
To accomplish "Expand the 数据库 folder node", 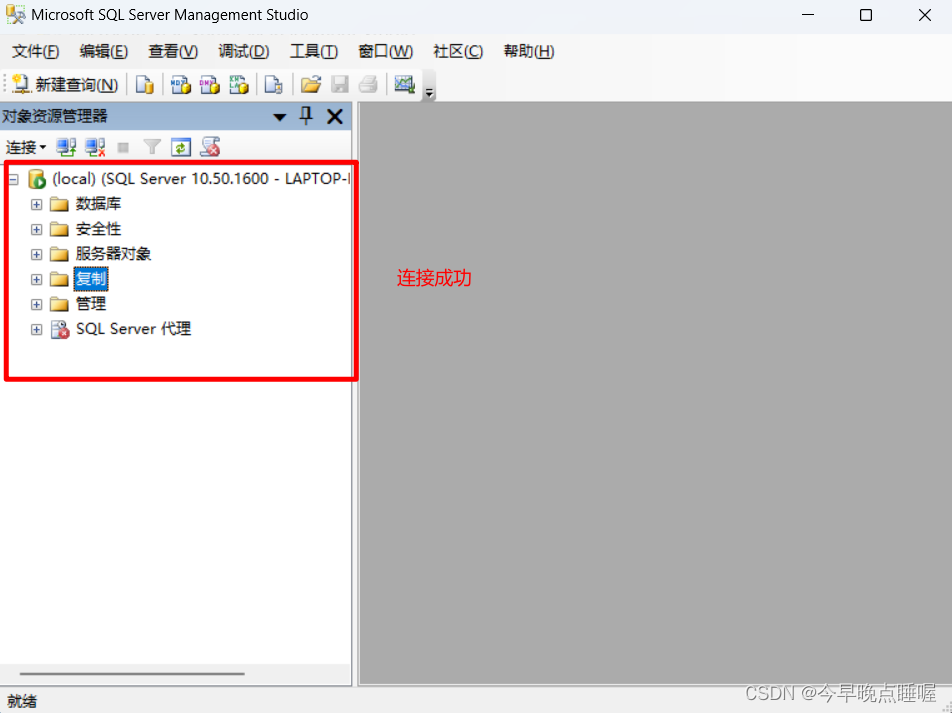I will point(36,204).
